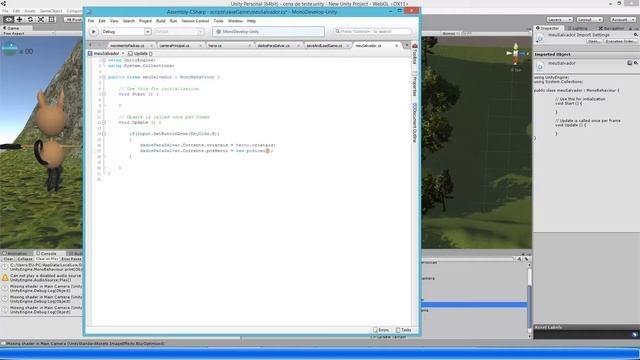Open Unity Layout dropdown

point(589,20)
